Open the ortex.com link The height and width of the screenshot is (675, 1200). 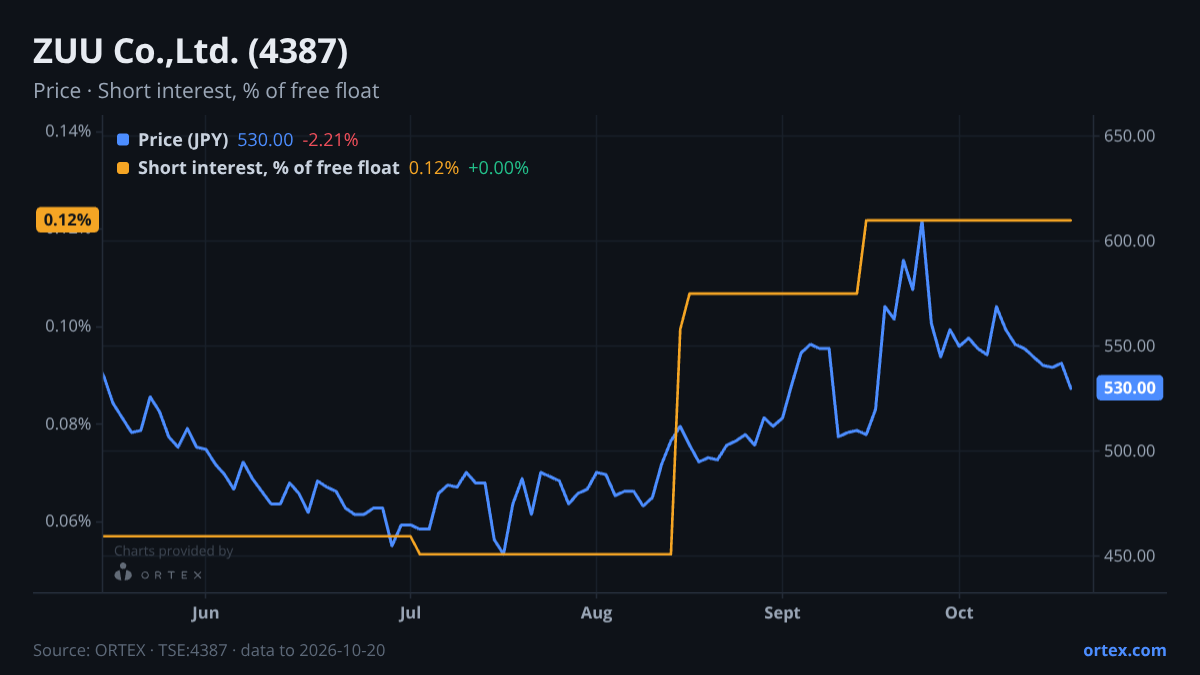pos(1124,650)
